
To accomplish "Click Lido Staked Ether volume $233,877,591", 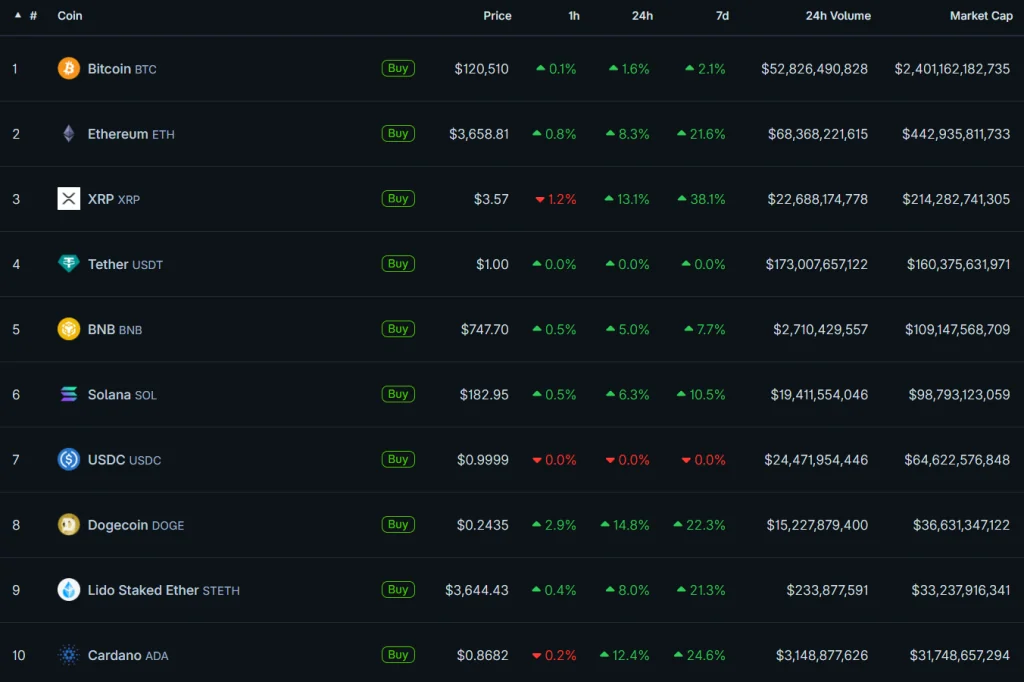I will coord(827,591).
